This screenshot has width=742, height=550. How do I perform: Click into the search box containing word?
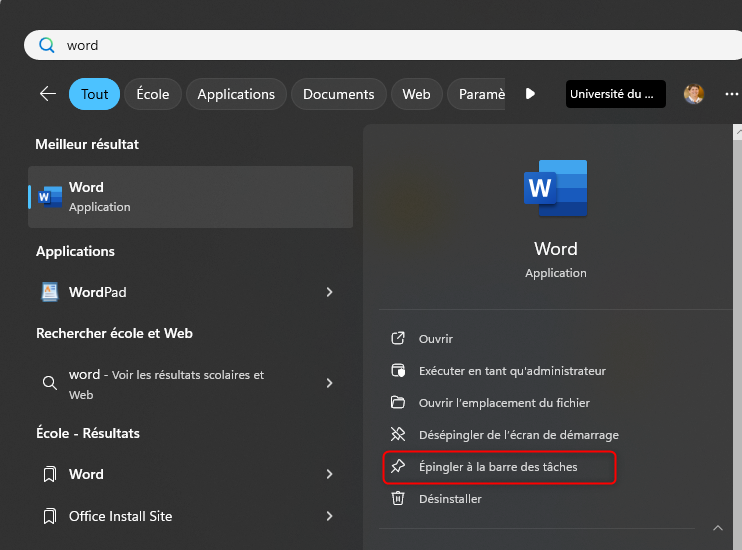click(380, 45)
